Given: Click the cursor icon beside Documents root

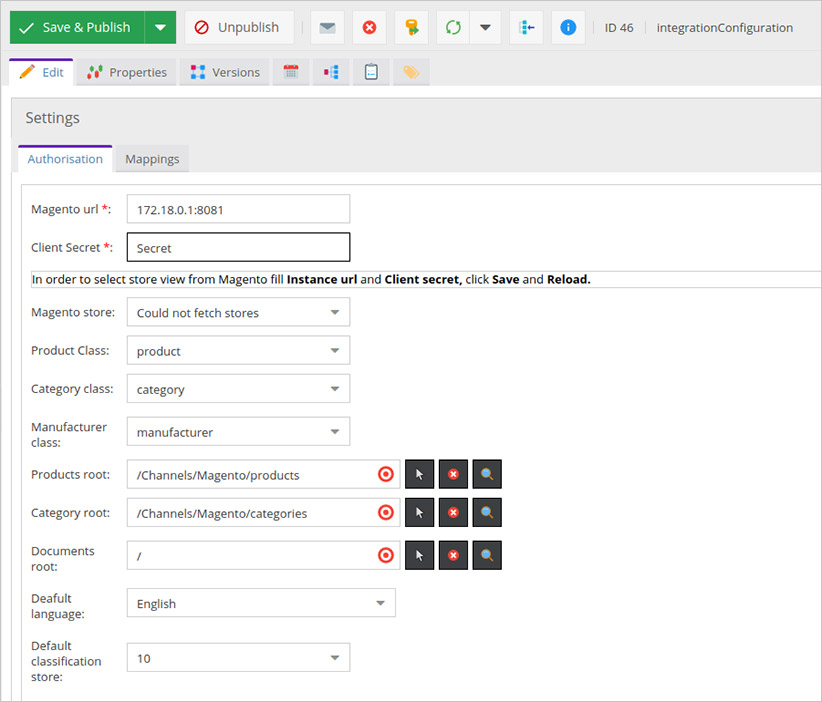Looking at the screenshot, I should pyautogui.click(x=419, y=555).
